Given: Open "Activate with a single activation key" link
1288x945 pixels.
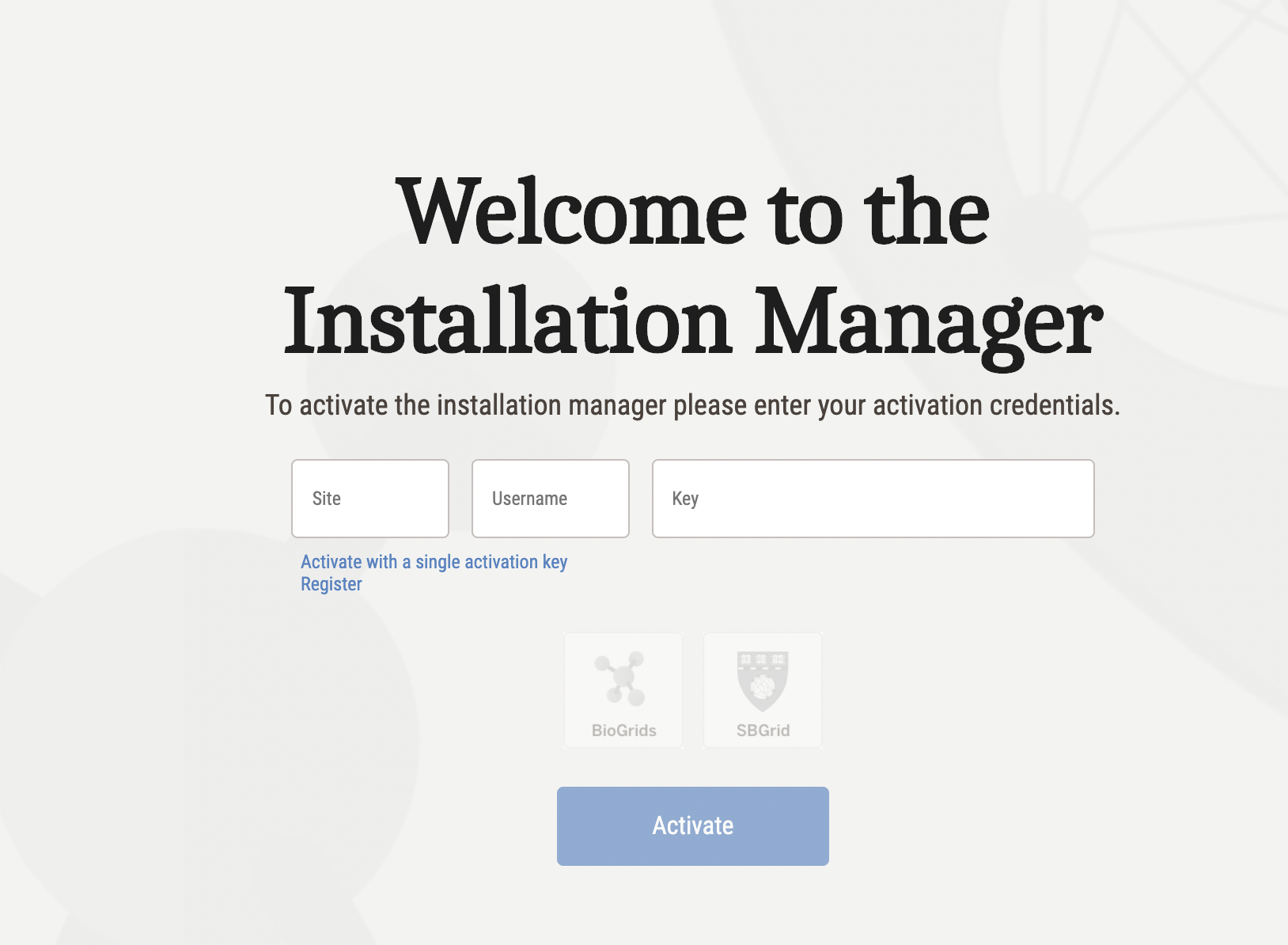Looking at the screenshot, I should pyautogui.click(x=434, y=562).
